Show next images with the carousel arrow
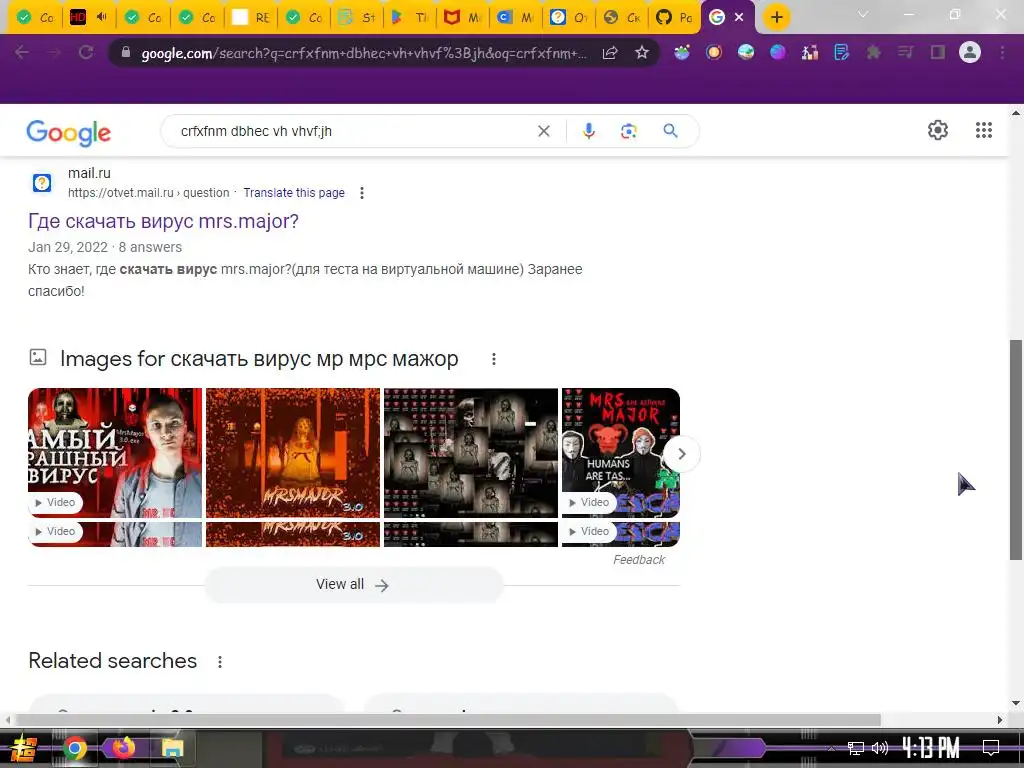Viewport: 1024px width, 768px height. (681, 454)
